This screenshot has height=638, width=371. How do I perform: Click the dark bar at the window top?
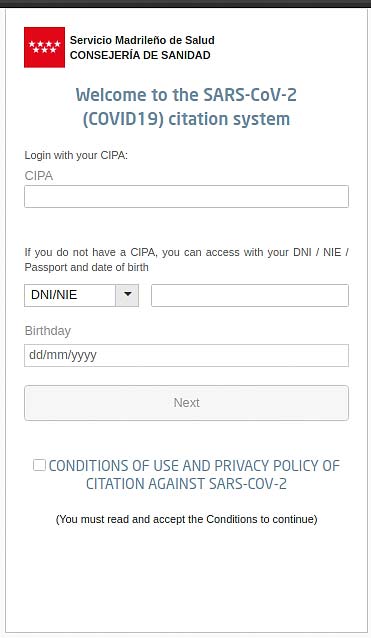click(x=186, y=4)
